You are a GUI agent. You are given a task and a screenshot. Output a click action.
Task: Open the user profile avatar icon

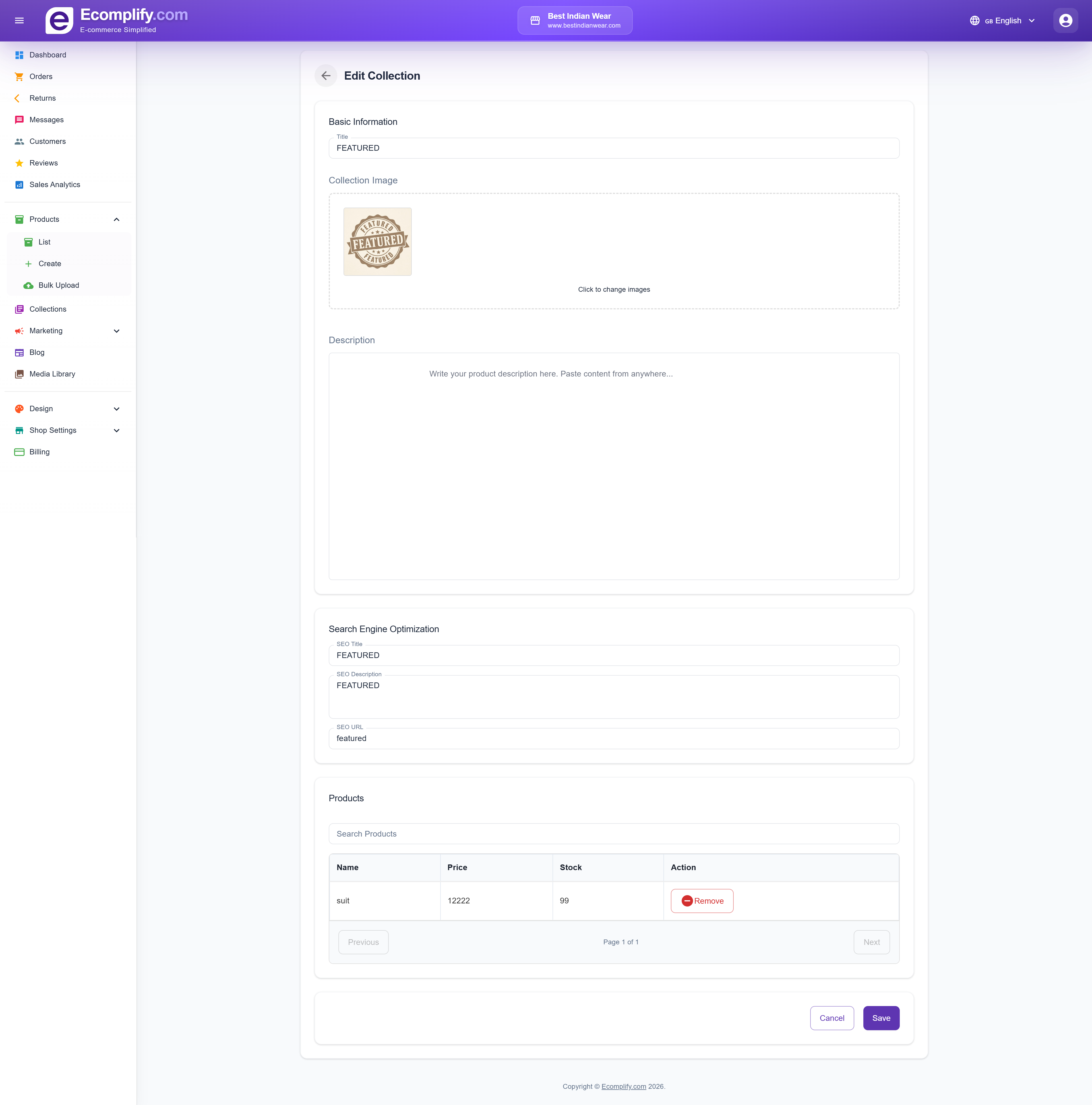point(1065,20)
